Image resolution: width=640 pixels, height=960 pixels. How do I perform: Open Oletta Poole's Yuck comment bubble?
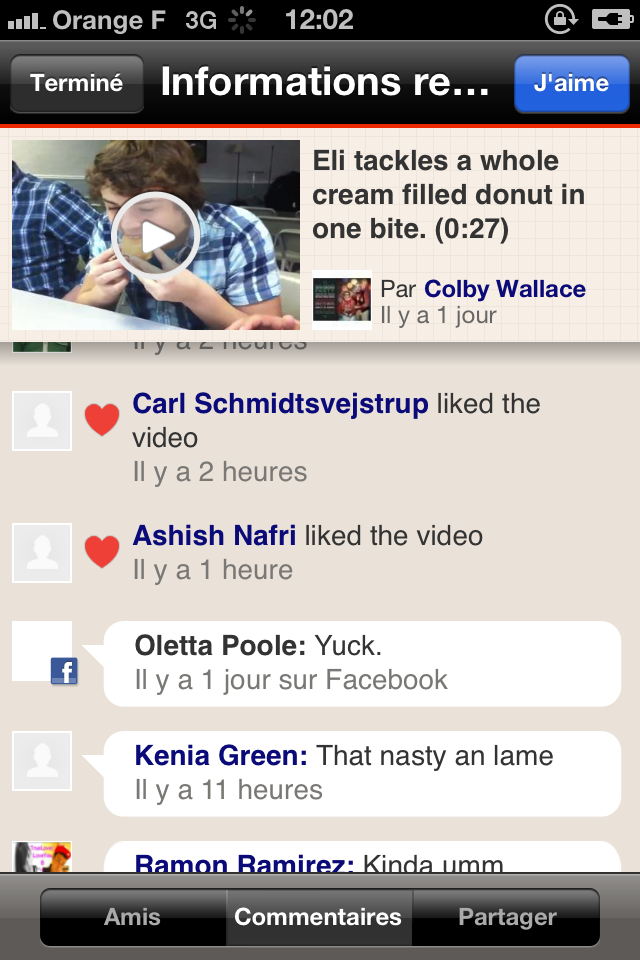pos(362,663)
